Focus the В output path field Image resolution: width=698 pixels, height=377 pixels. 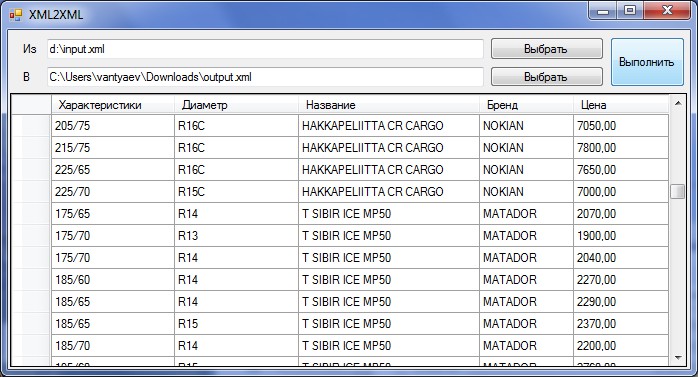(x=265, y=77)
